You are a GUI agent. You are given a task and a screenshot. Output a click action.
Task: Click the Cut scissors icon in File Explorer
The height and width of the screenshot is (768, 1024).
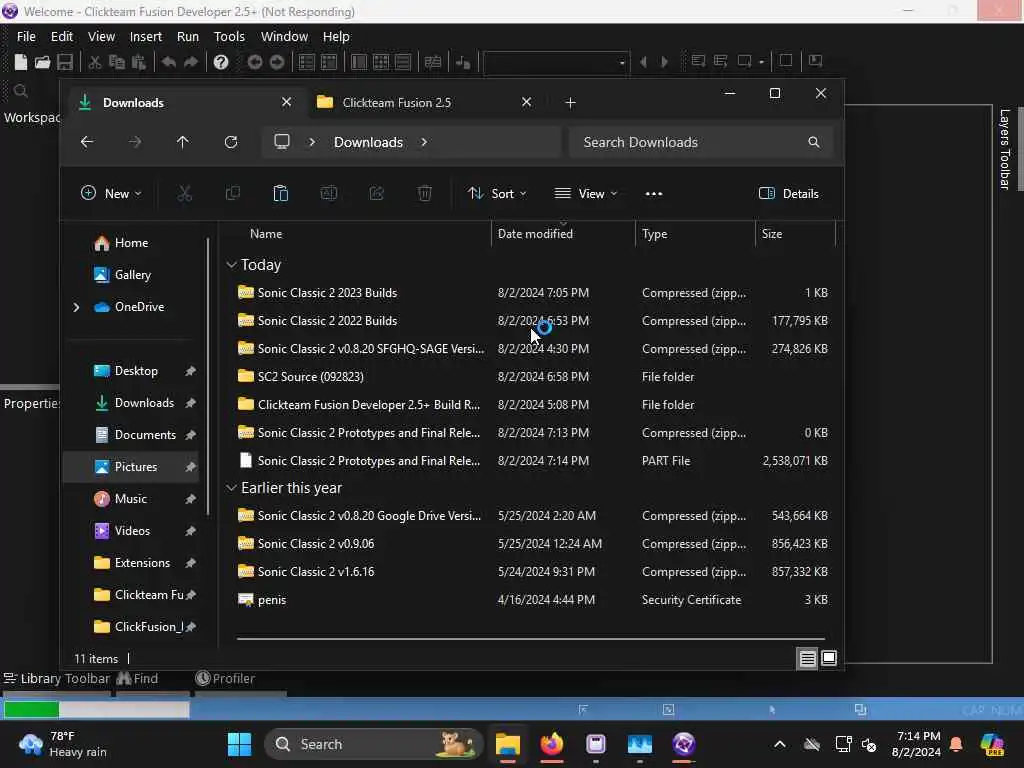(185, 193)
